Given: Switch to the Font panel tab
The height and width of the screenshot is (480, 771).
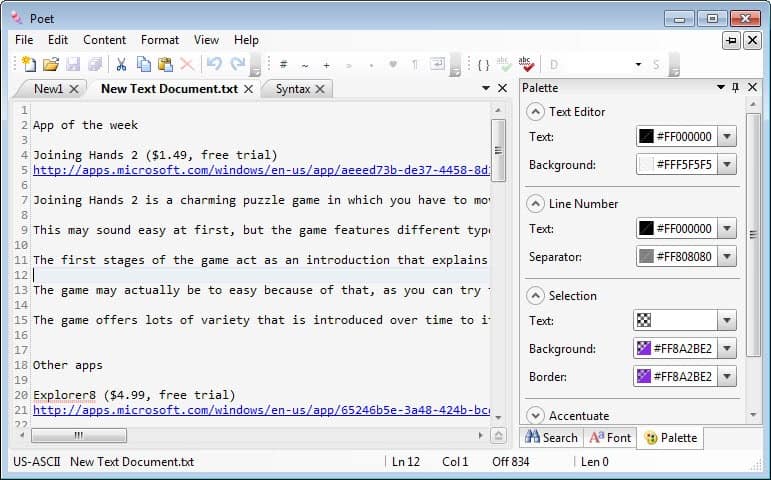Looking at the screenshot, I should (610, 437).
